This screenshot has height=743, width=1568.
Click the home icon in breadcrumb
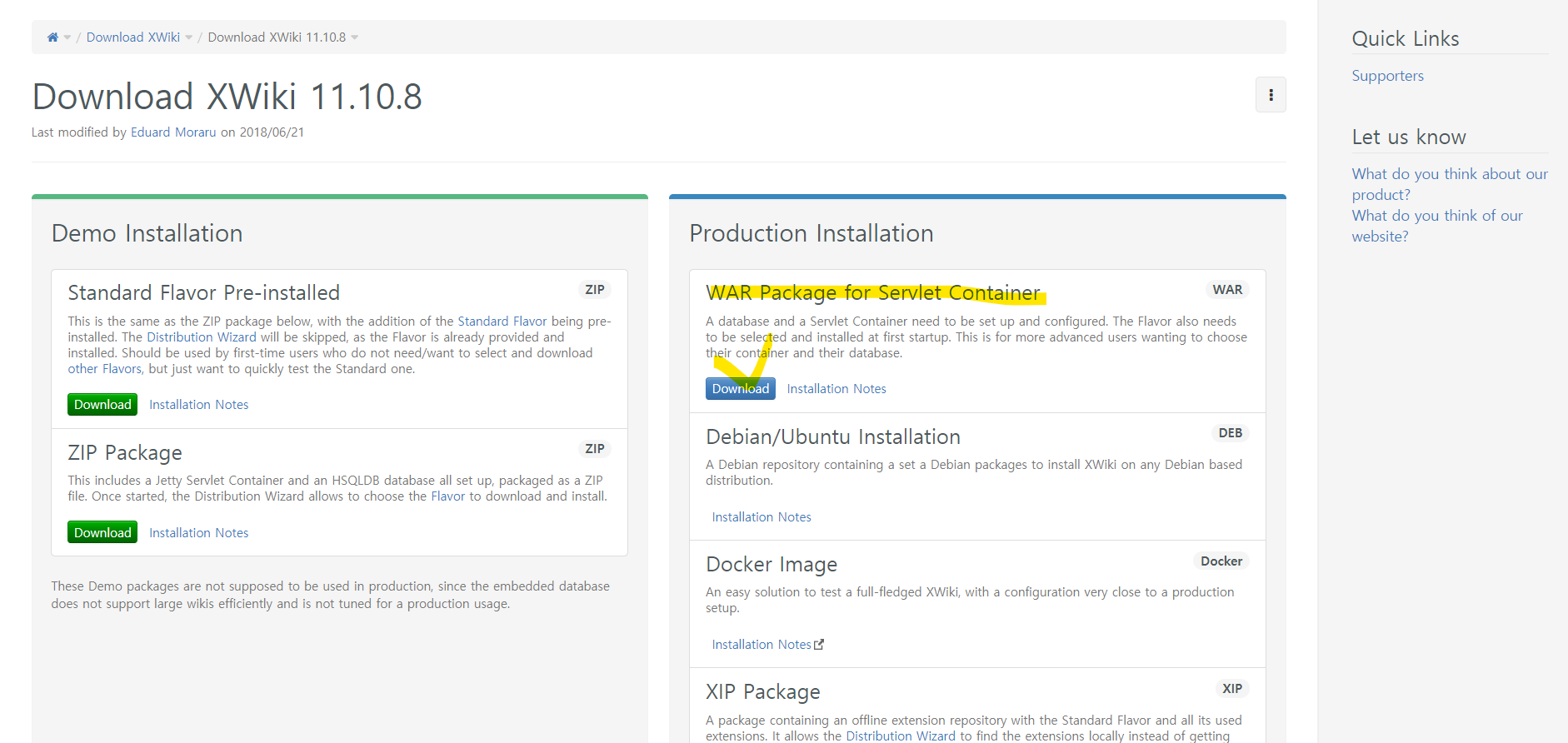click(52, 37)
